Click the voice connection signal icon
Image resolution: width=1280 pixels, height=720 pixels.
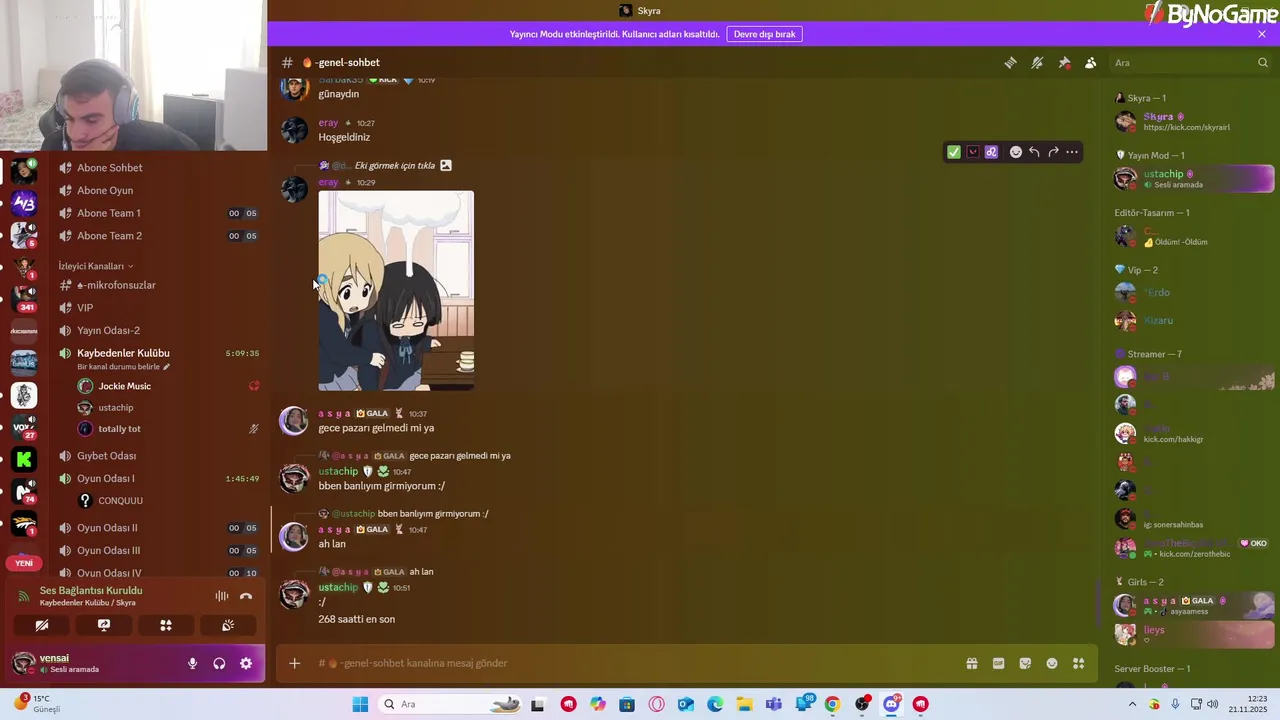(x=23, y=596)
